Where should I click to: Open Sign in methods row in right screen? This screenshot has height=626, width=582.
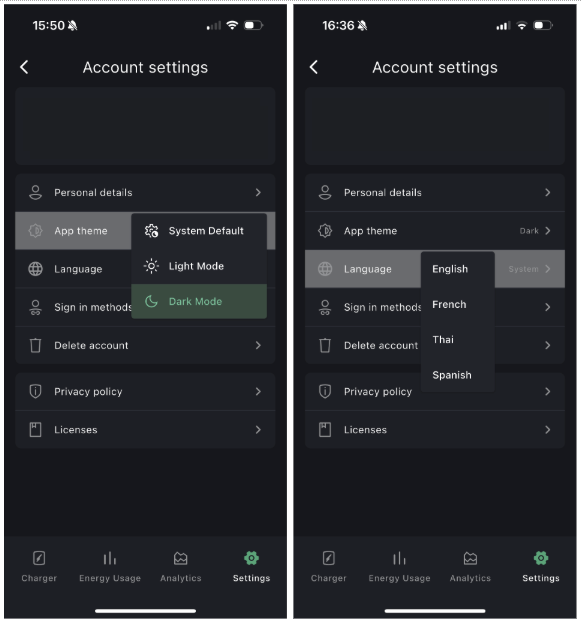click(x=435, y=307)
